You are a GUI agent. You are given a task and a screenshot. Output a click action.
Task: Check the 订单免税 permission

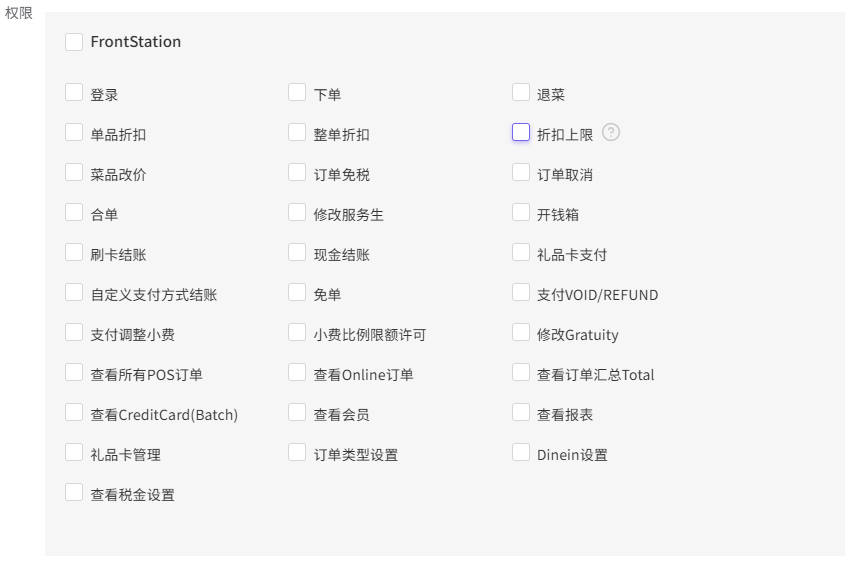[297, 173]
